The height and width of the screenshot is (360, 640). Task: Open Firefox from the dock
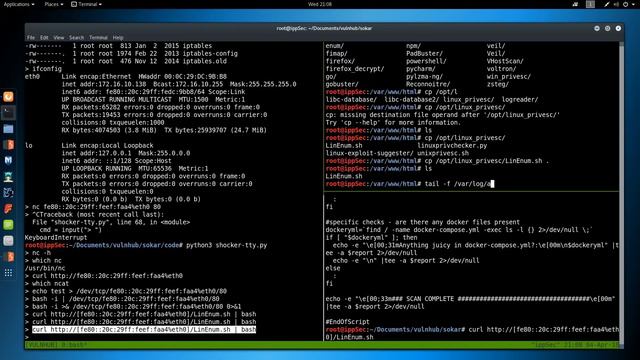click(8, 97)
